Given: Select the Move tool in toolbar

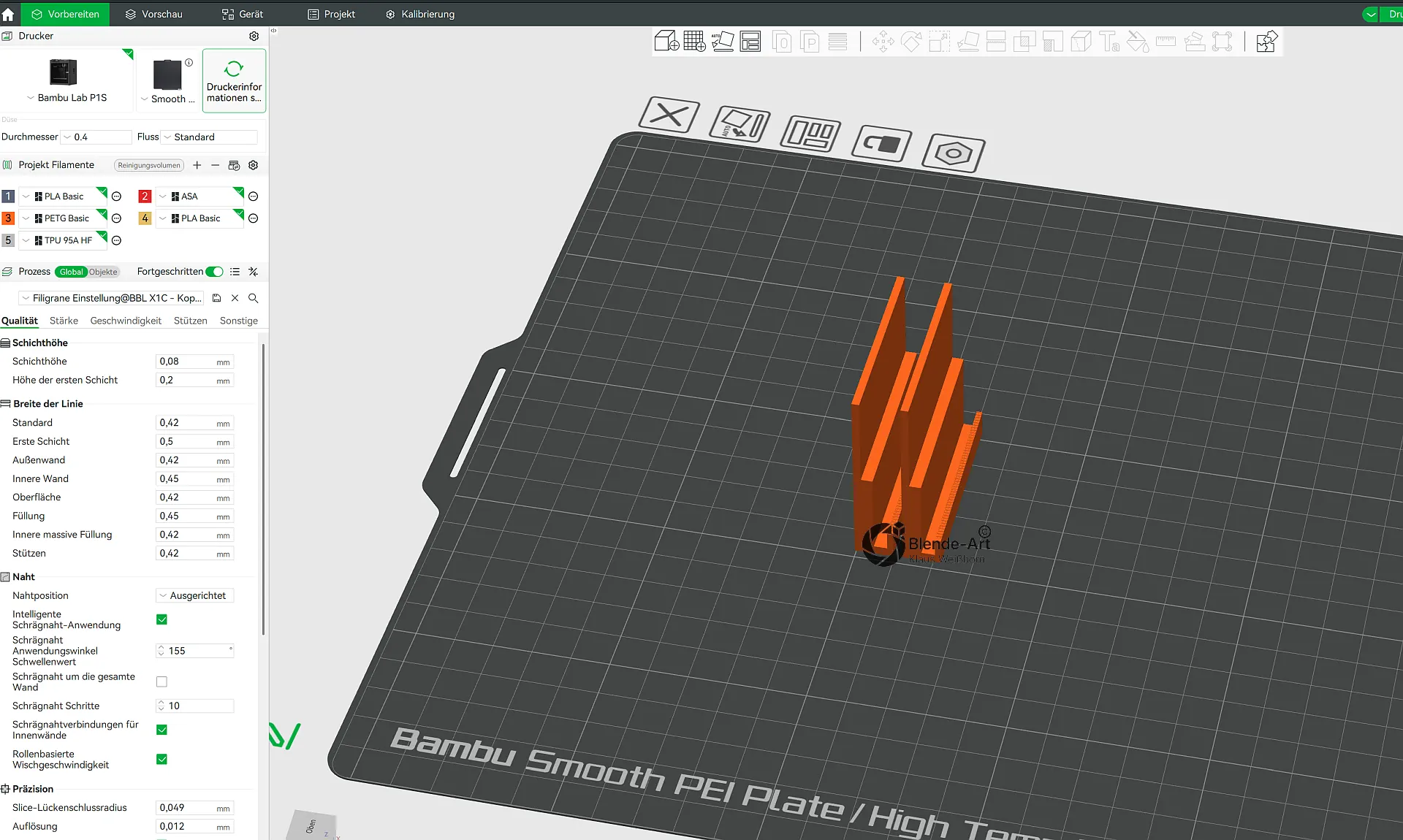Looking at the screenshot, I should [883, 42].
